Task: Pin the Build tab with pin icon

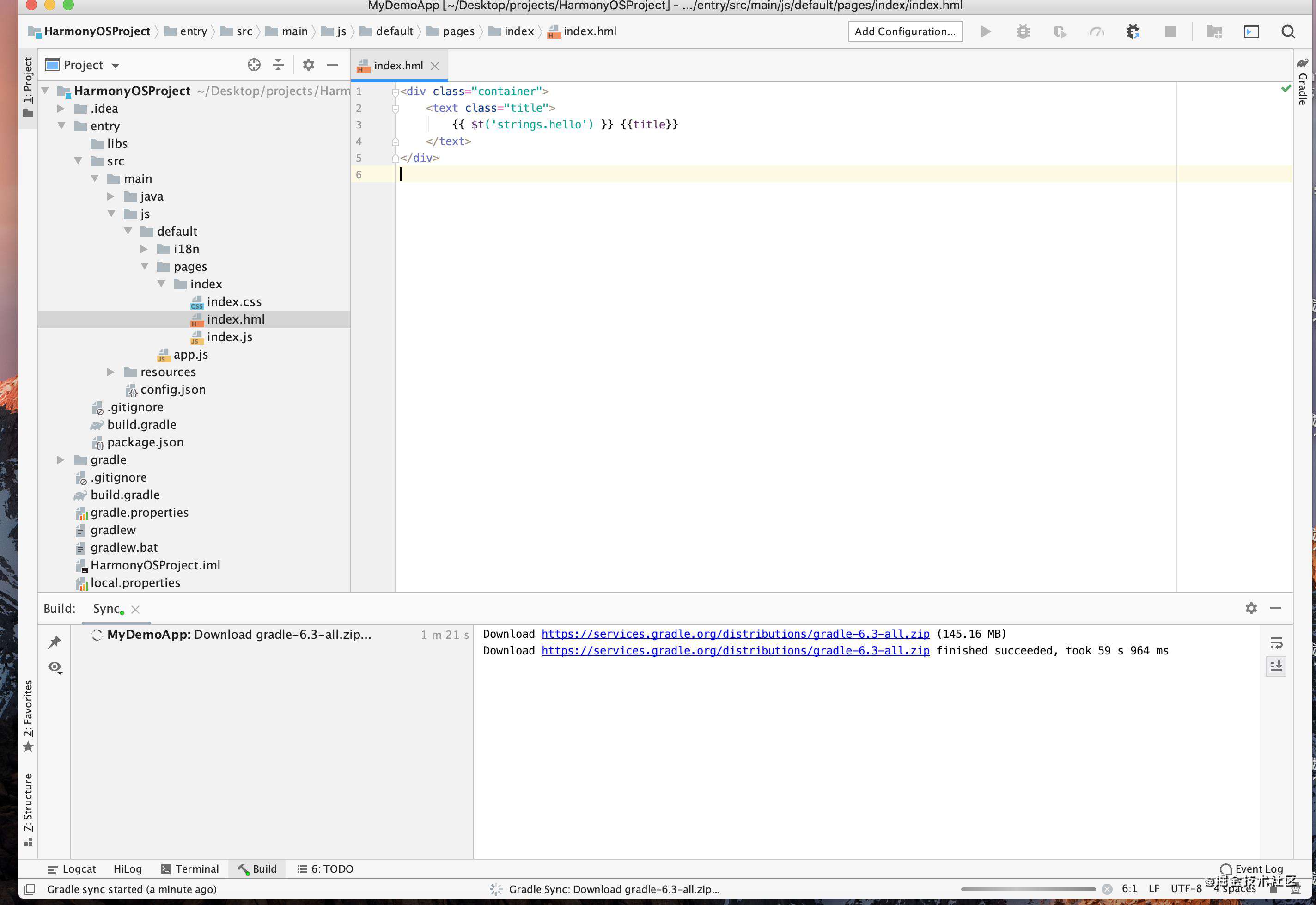Action: pyautogui.click(x=55, y=642)
